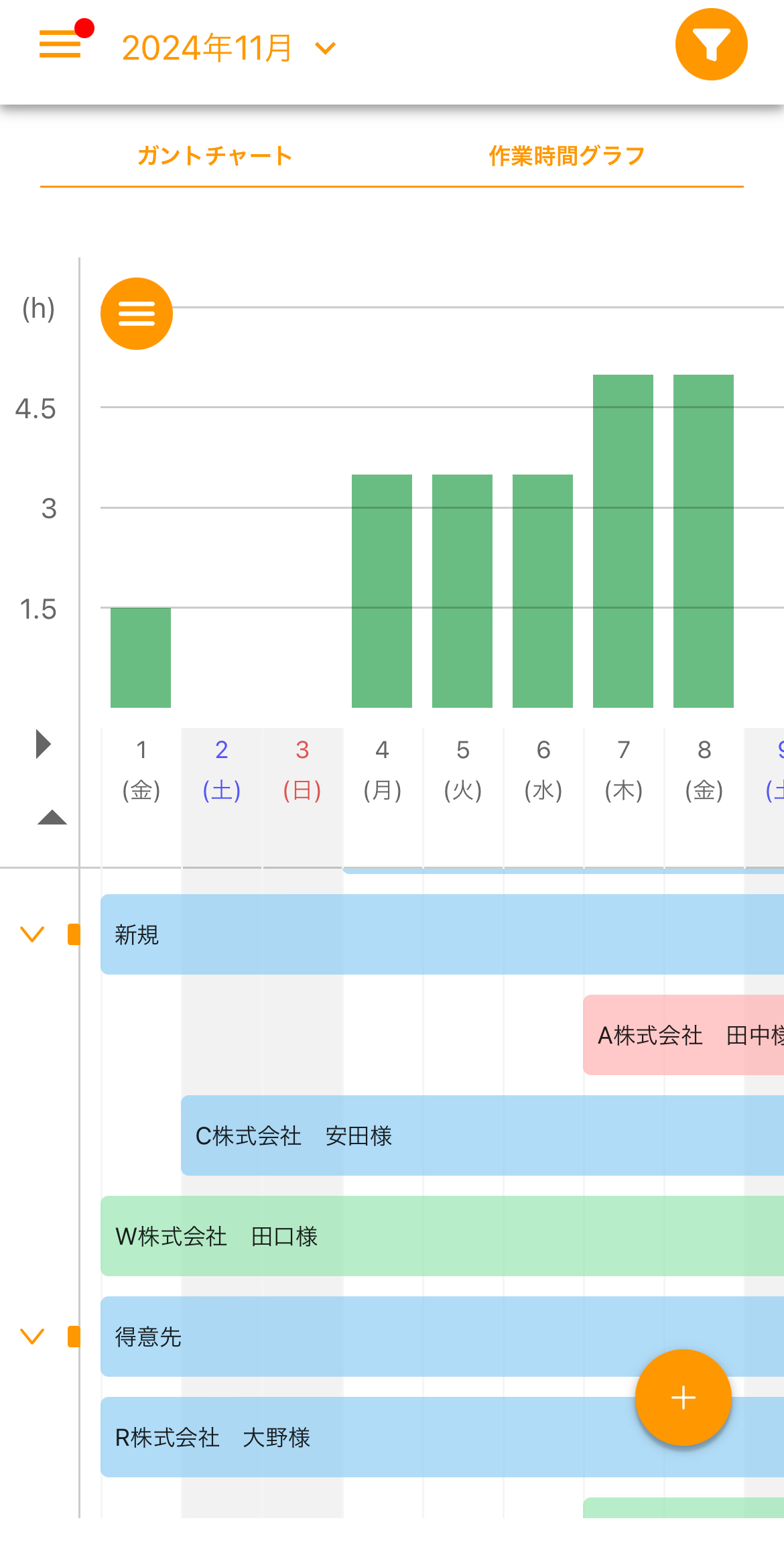The image size is (784, 1545).
Task: Collapse the 得意先 group chevron
Action: (32, 1336)
